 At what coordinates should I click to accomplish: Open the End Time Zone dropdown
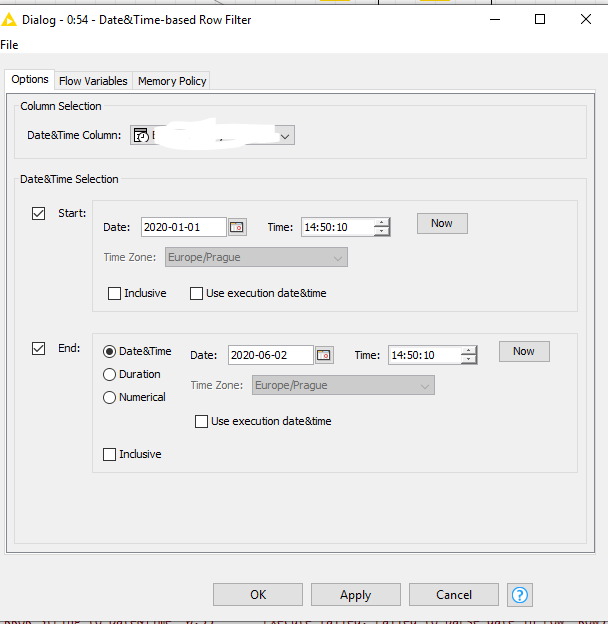point(424,385)
